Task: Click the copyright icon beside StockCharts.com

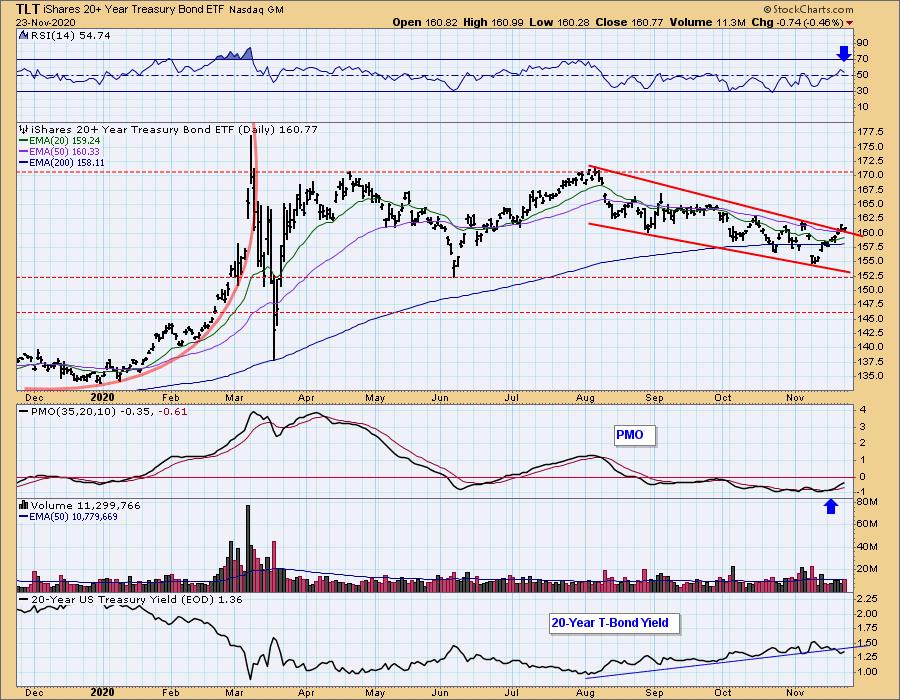Action: (768, 9)
